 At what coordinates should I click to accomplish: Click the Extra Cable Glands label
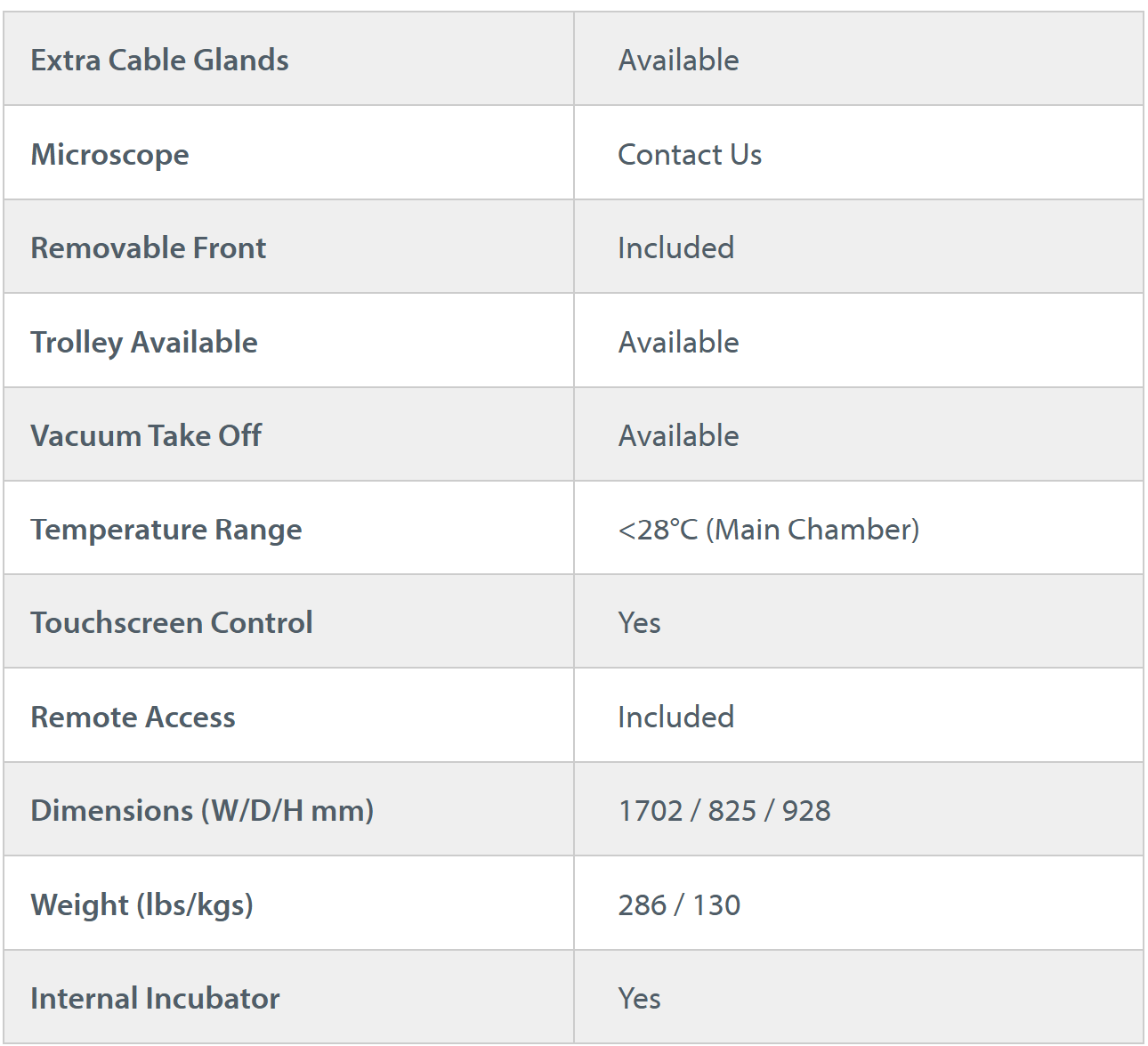(159, 61)
